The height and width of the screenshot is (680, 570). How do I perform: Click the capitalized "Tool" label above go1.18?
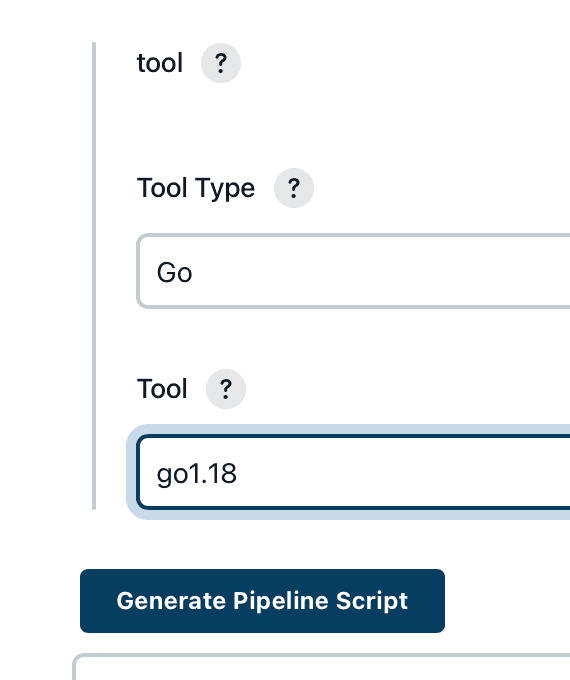[162, 389]
